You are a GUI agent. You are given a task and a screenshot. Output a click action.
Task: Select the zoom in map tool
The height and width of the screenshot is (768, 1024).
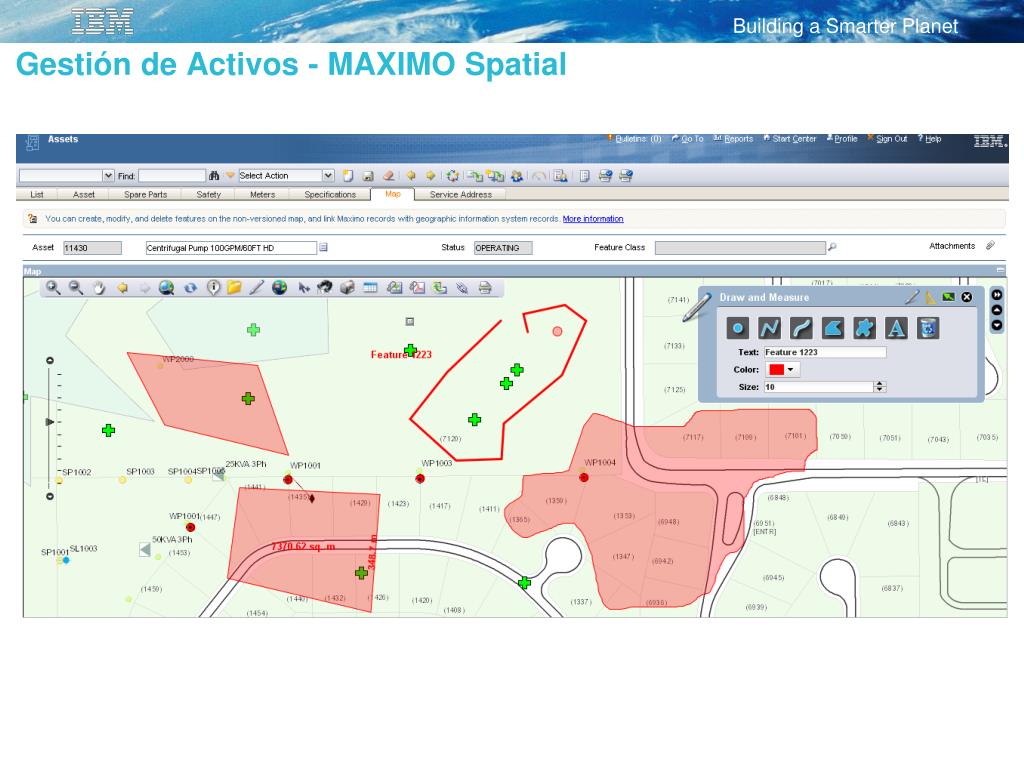[53, 287]
